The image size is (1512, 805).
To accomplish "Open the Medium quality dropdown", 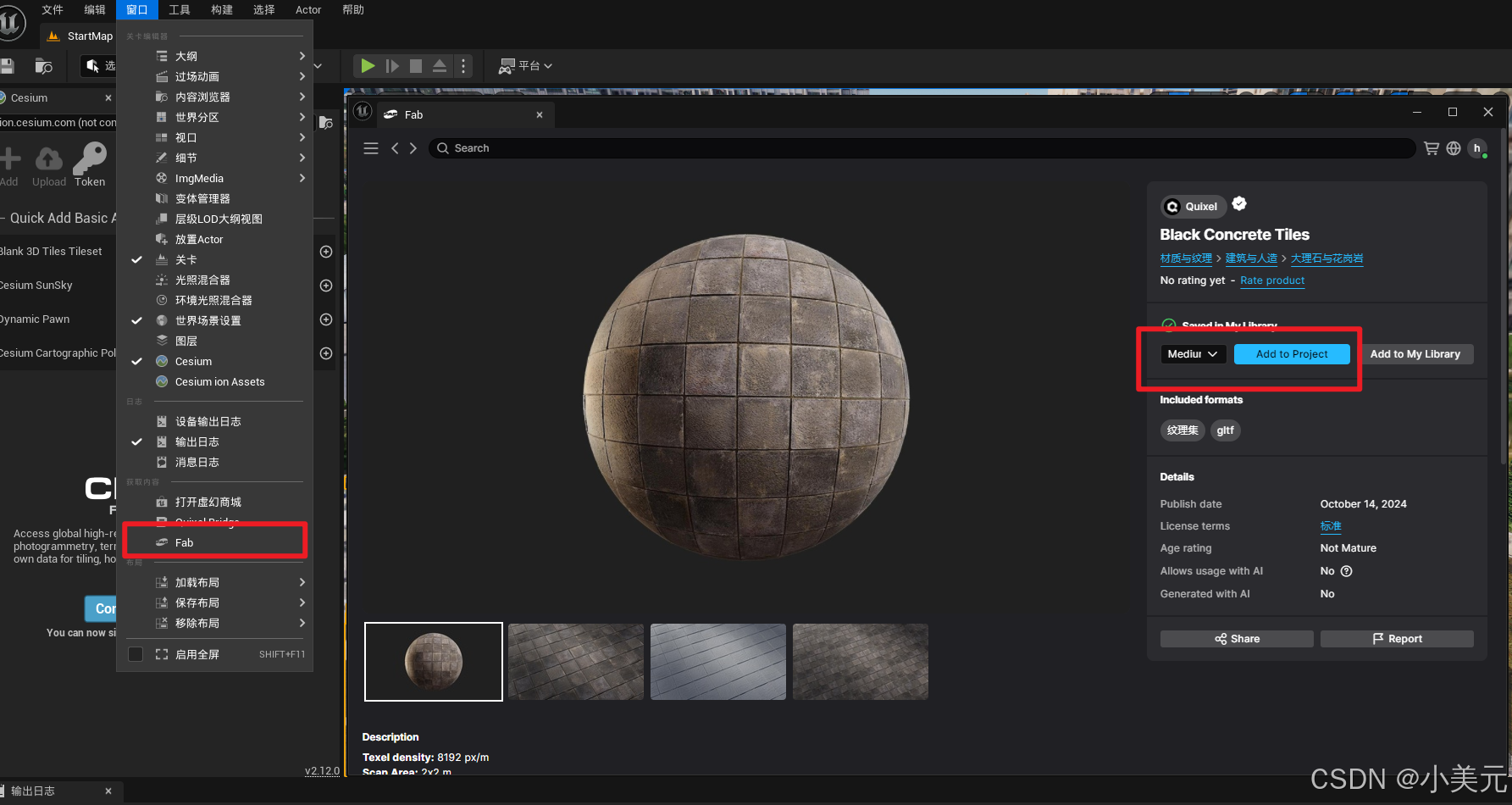I will pyautogui.click(x=1193, y=354).
